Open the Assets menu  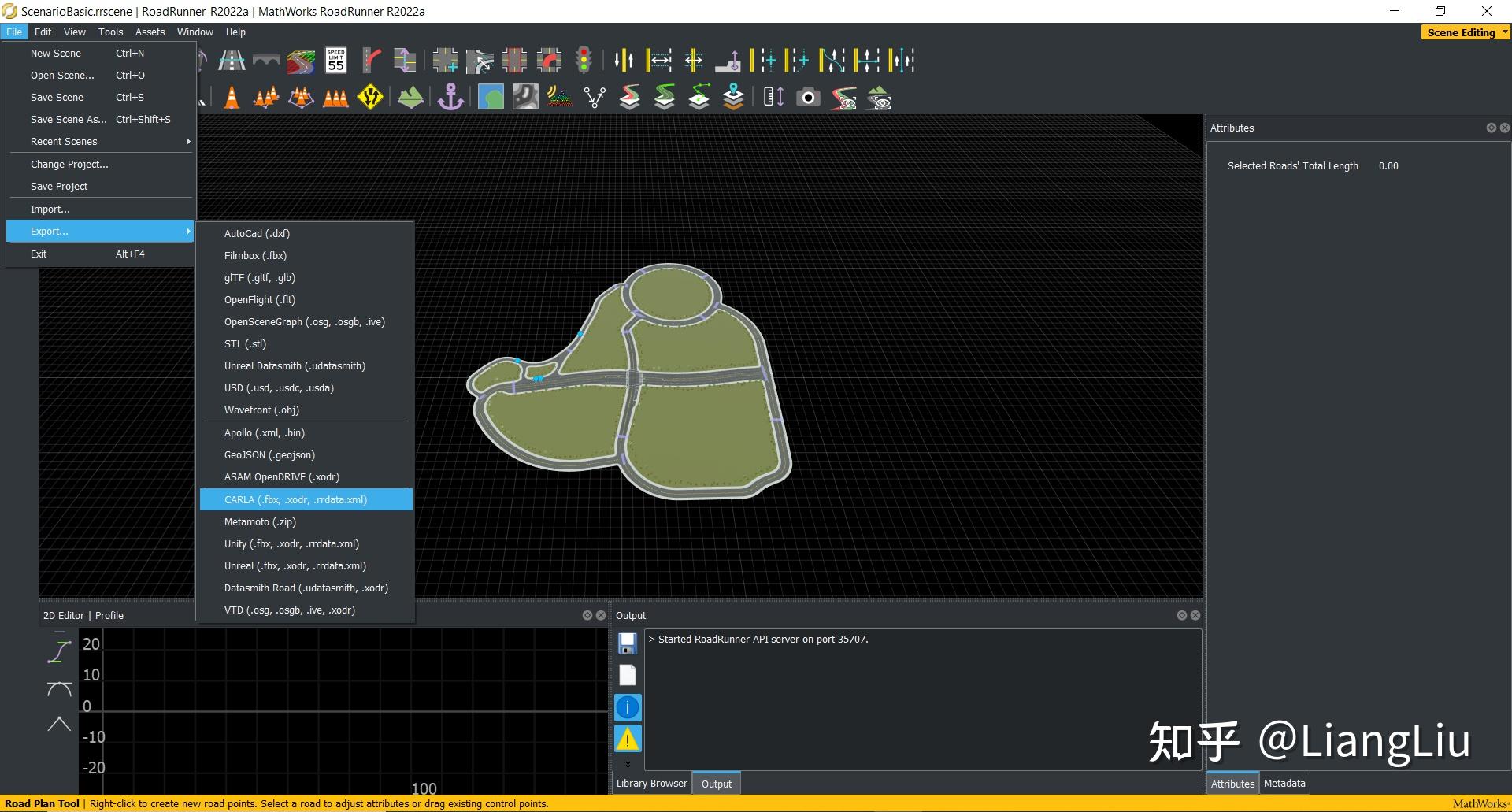150,32
